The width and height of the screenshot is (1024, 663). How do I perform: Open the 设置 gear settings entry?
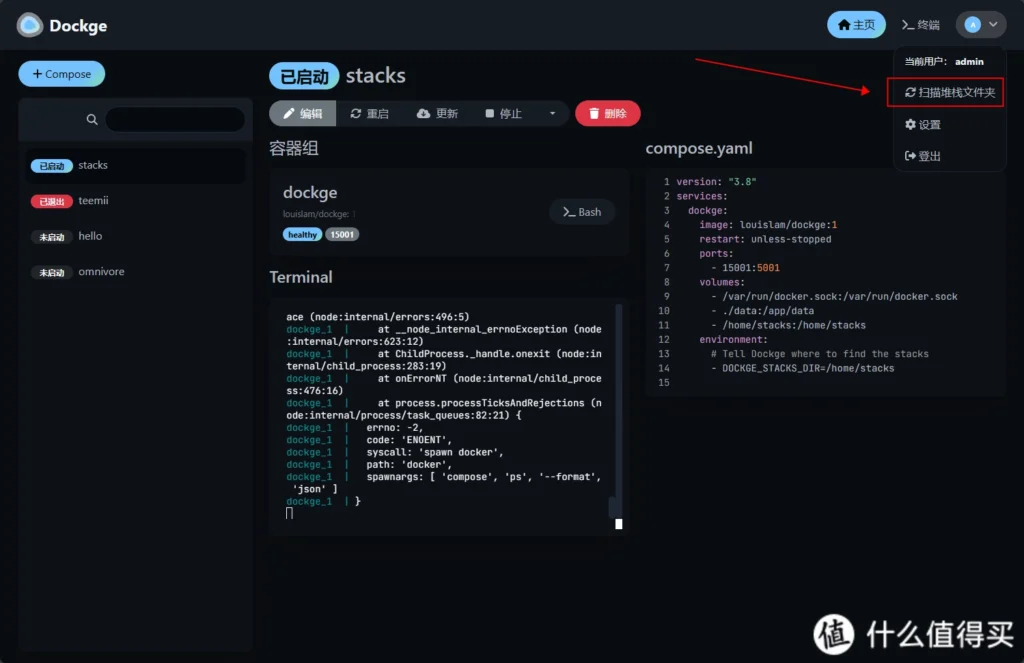[922, 125]
